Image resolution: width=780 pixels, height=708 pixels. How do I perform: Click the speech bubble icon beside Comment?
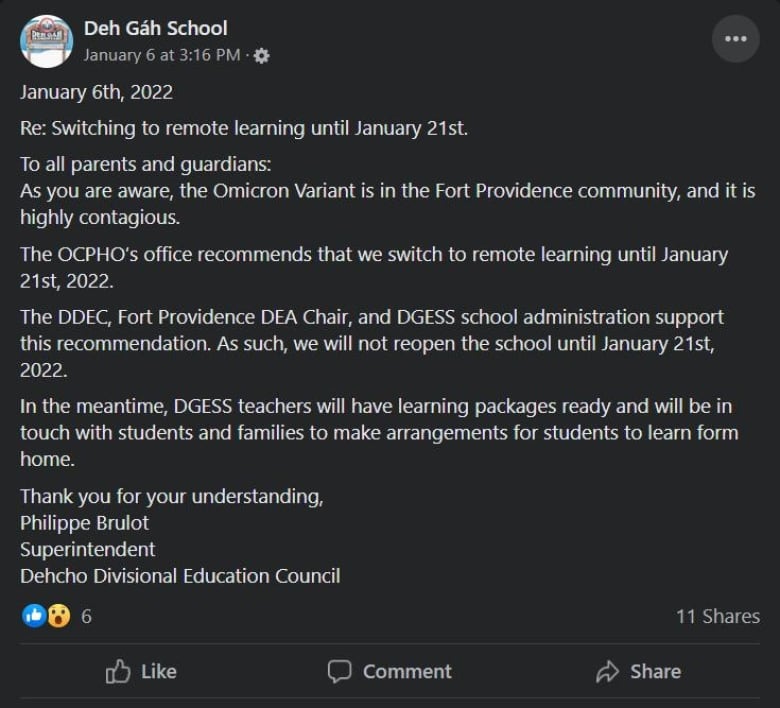[x=339, y=671]
